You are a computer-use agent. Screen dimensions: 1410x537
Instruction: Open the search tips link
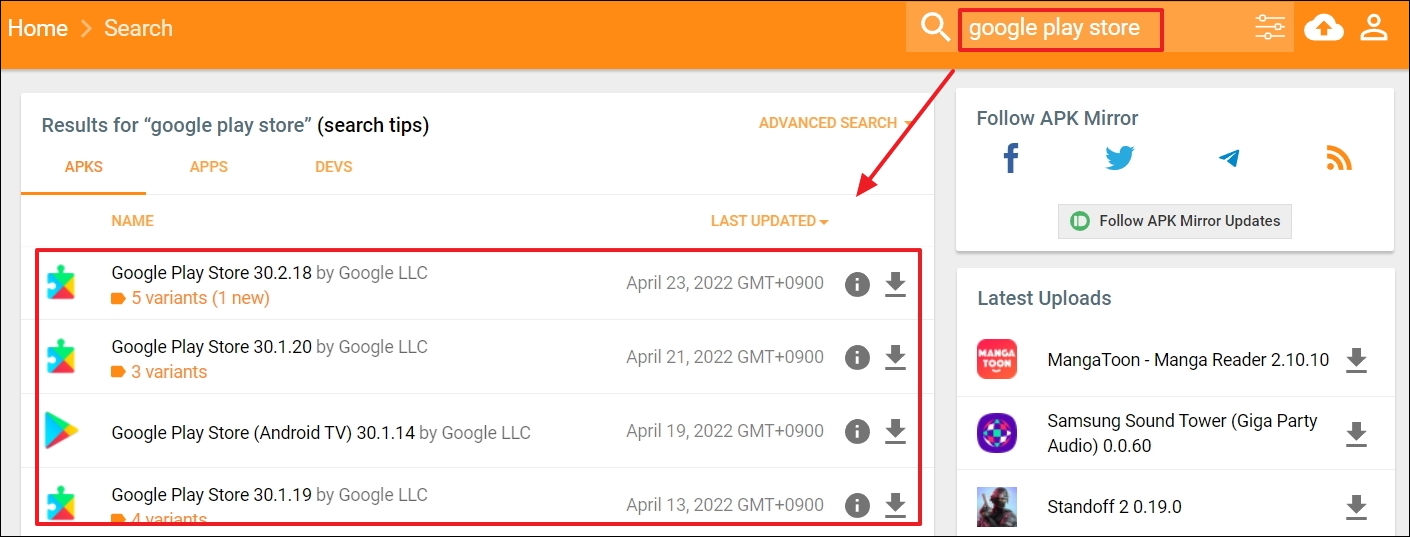click(373, 125)
